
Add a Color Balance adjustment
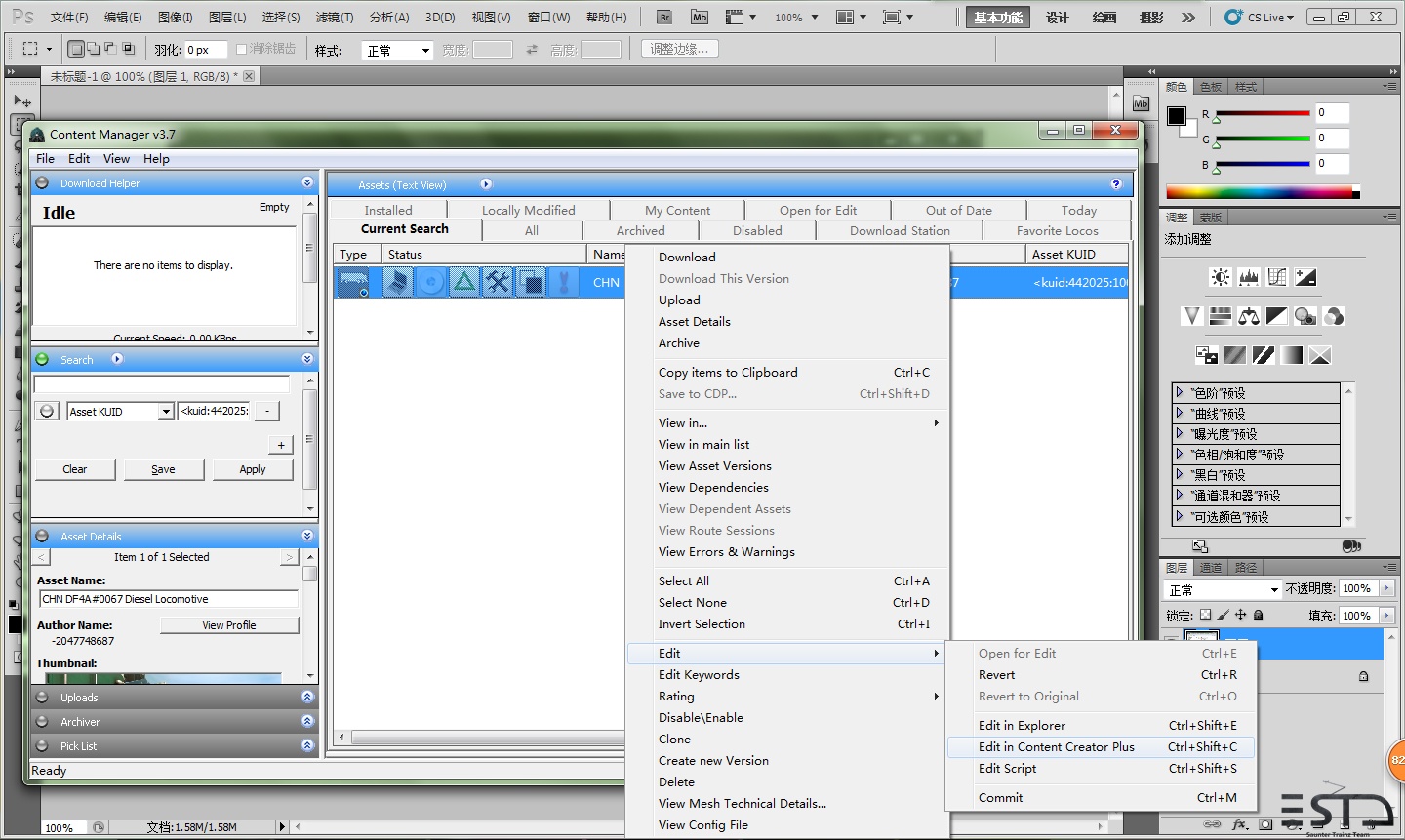pos(1248,316)
